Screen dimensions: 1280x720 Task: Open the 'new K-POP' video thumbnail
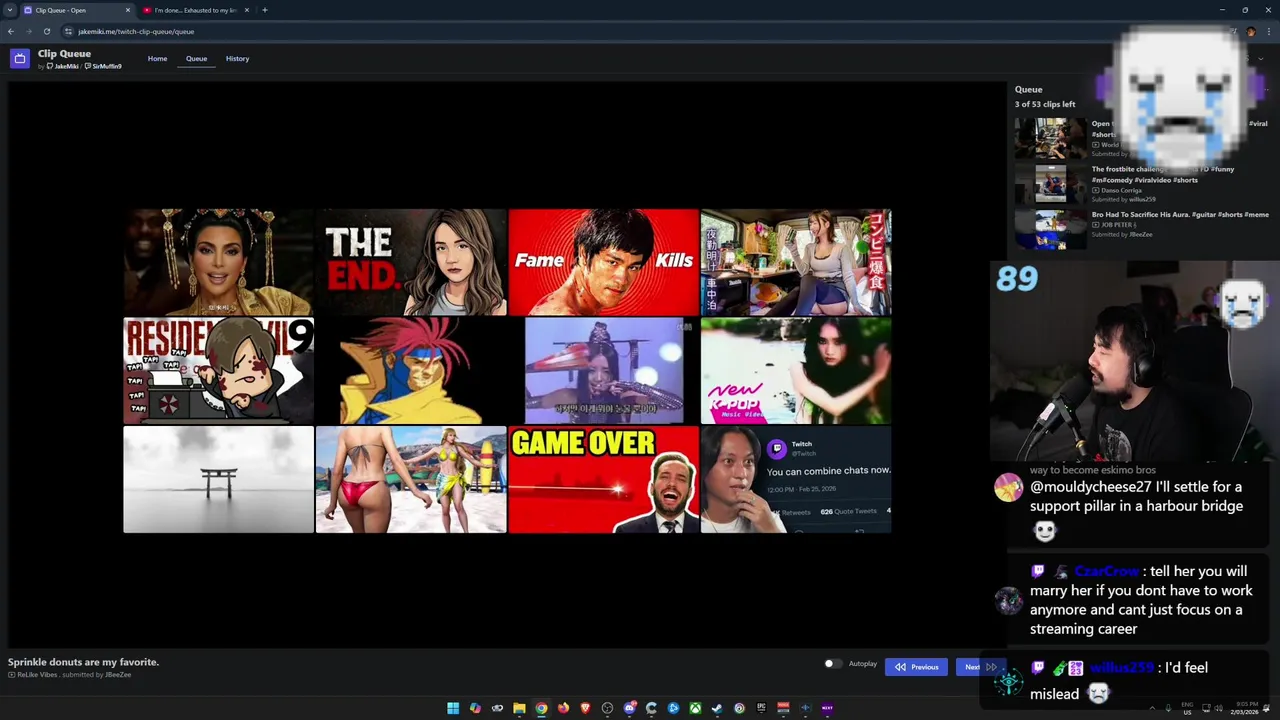tap(795, 371)
